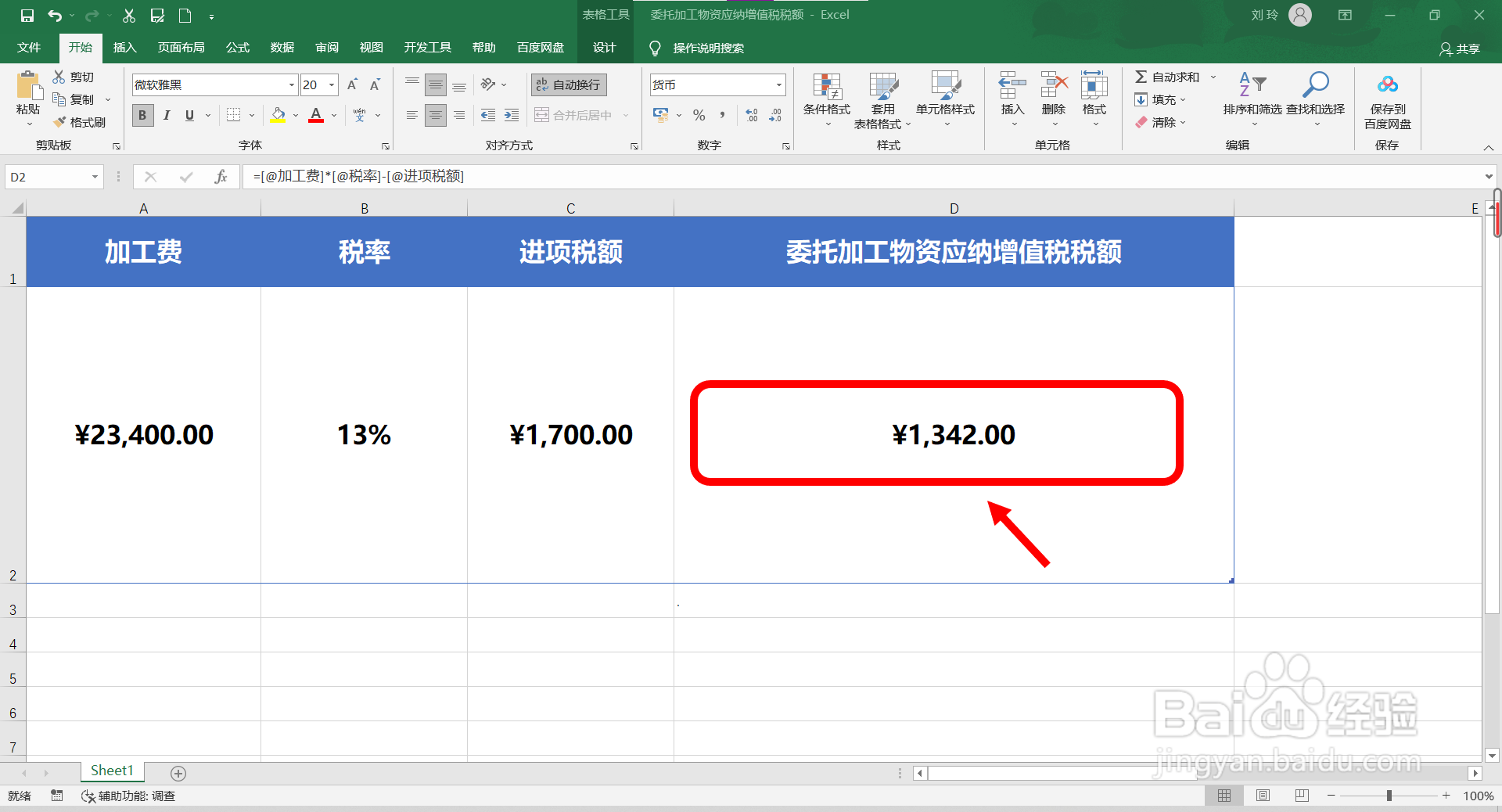Open Conditional Formatting icon
The height and width of the screenshot is (812, 1502).
pos(827,87)
